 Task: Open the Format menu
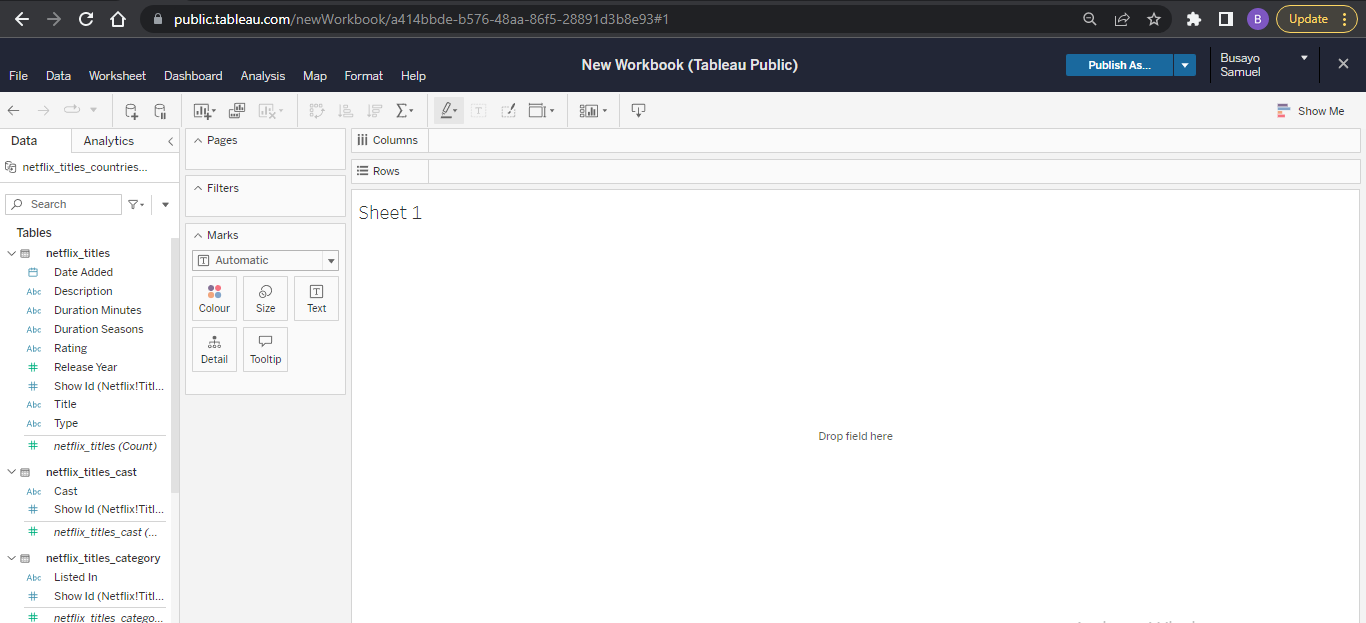tap(364, 76)
